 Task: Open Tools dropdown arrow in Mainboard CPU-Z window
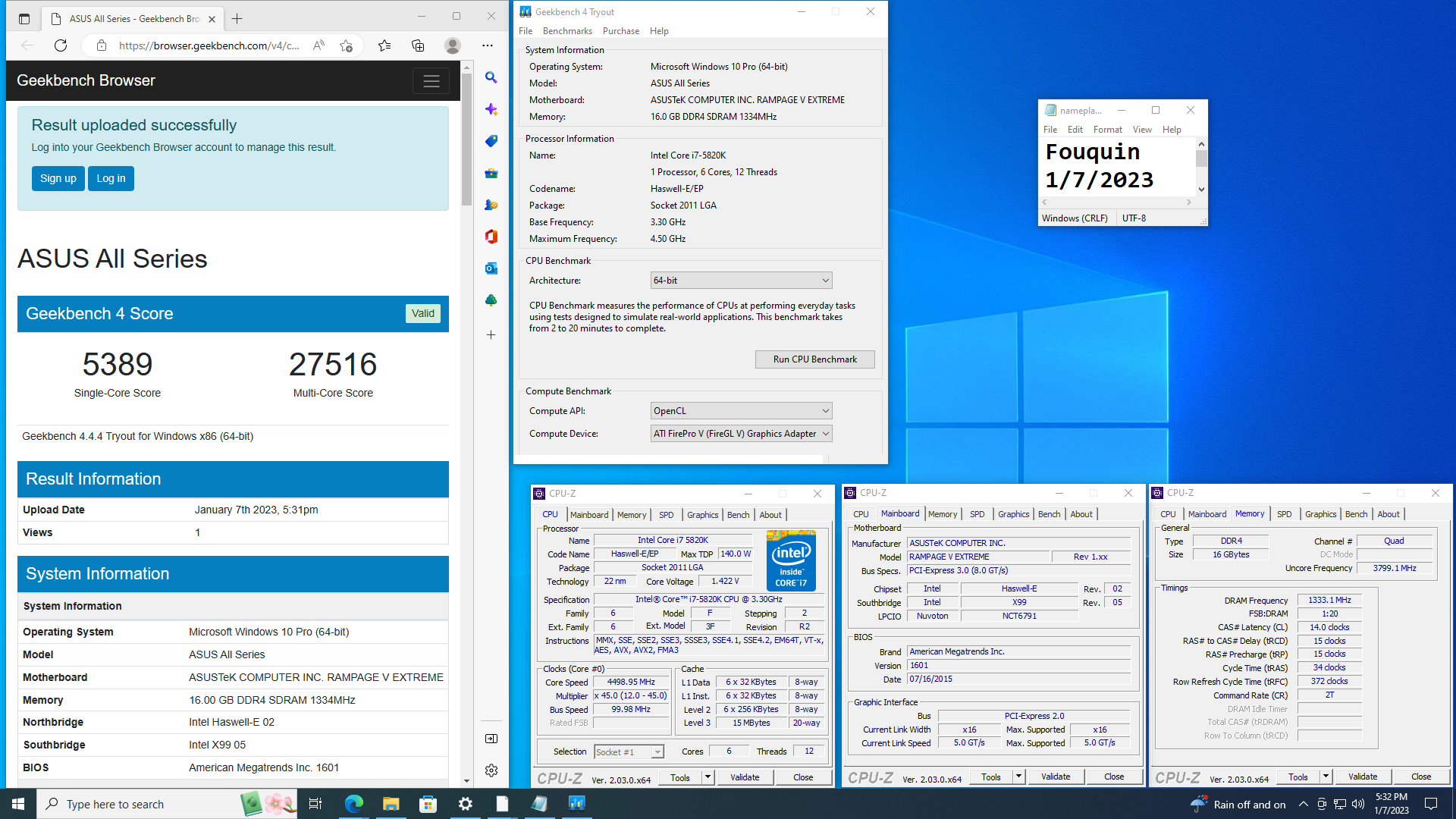click(x=1018, y=777)
